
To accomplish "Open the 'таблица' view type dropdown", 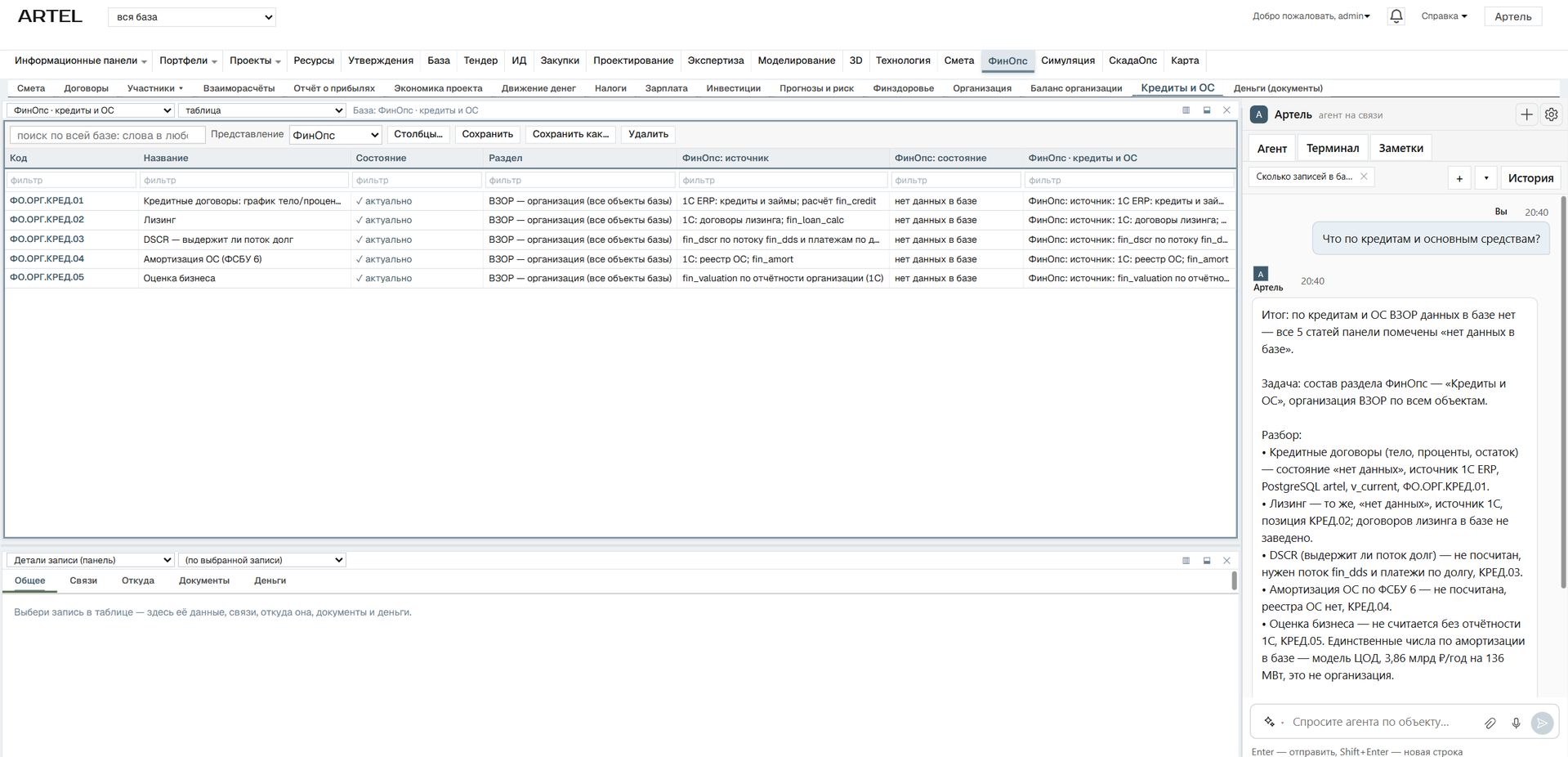I will 262,110.
